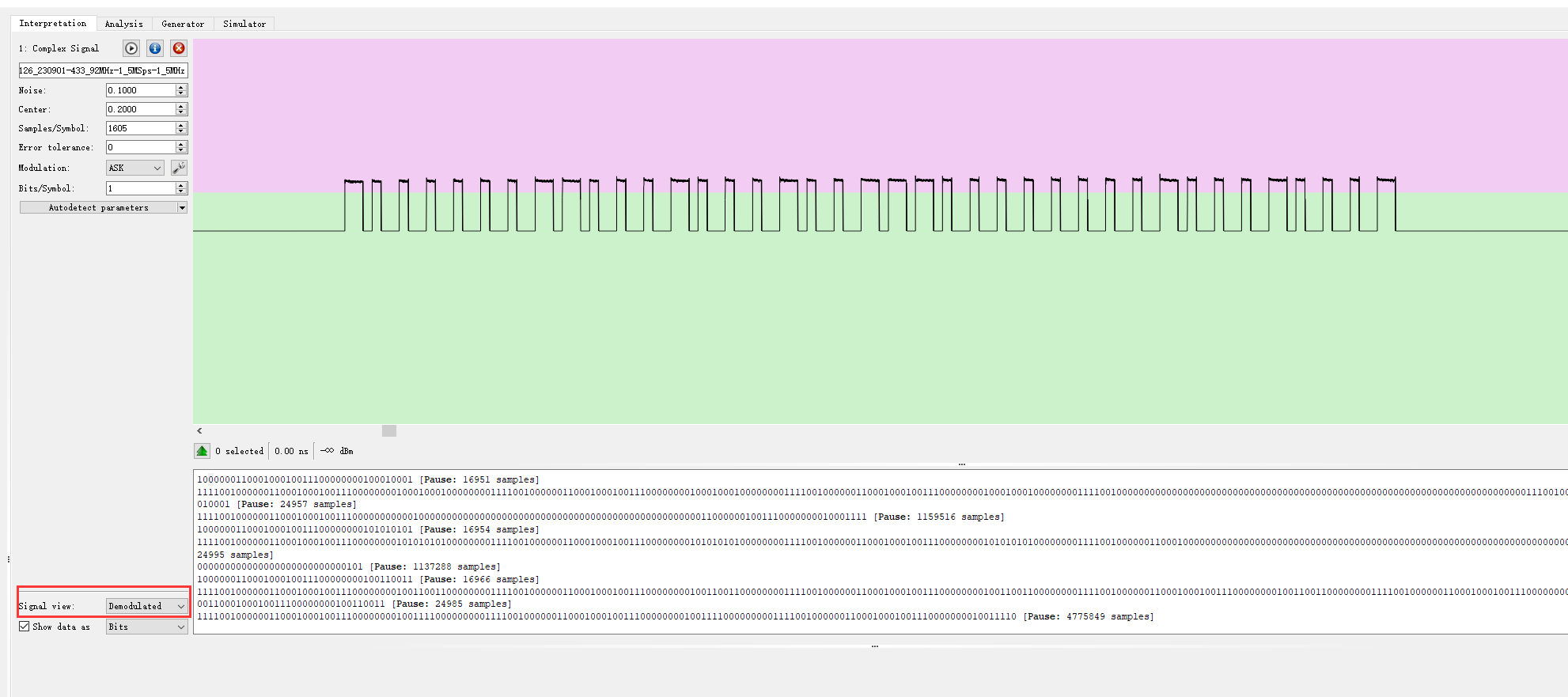Click into the Bits/Symbol field

pos(141,188)
